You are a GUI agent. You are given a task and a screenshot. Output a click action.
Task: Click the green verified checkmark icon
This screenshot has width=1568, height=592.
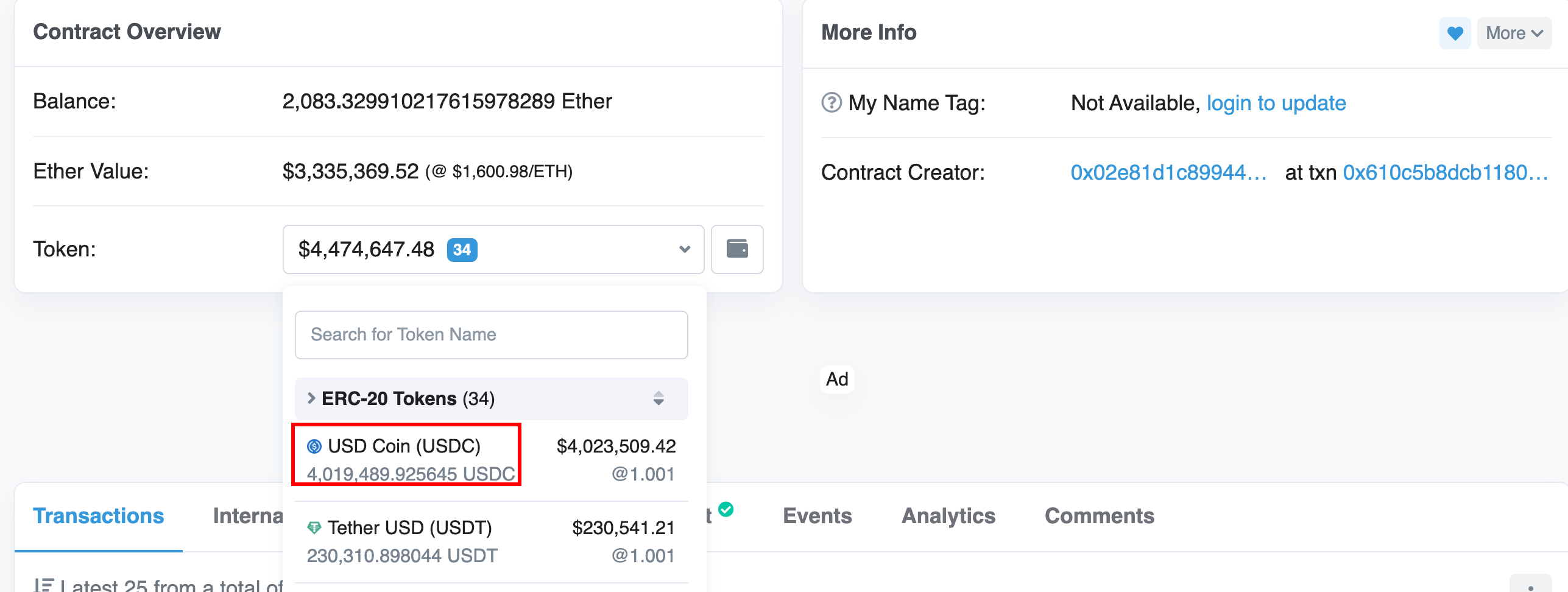726,509
